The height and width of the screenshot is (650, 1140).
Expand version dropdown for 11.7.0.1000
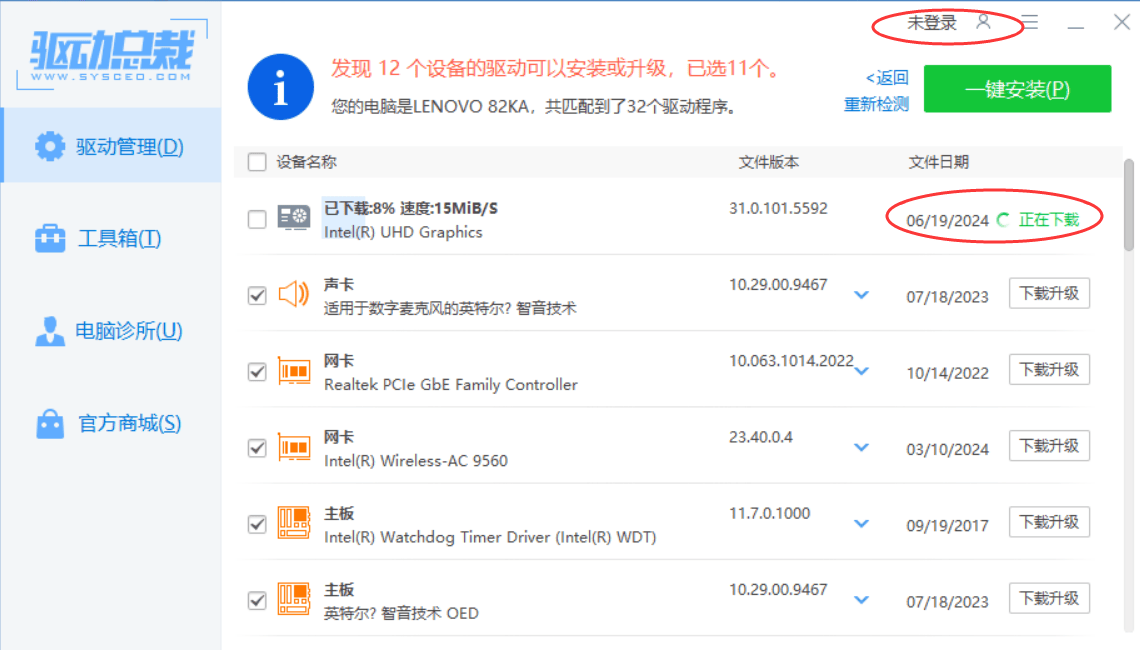coord(862,524)
